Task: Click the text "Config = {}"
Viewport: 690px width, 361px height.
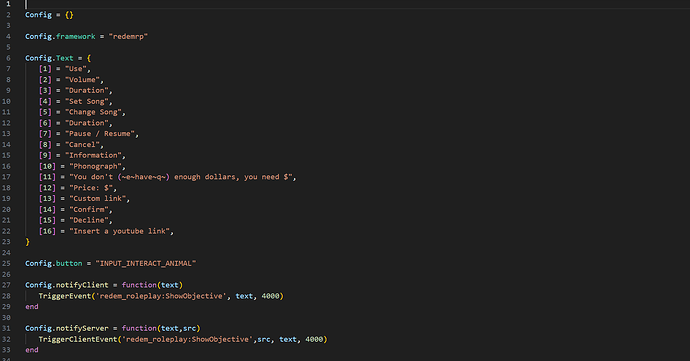Action: tap(49, 15)
